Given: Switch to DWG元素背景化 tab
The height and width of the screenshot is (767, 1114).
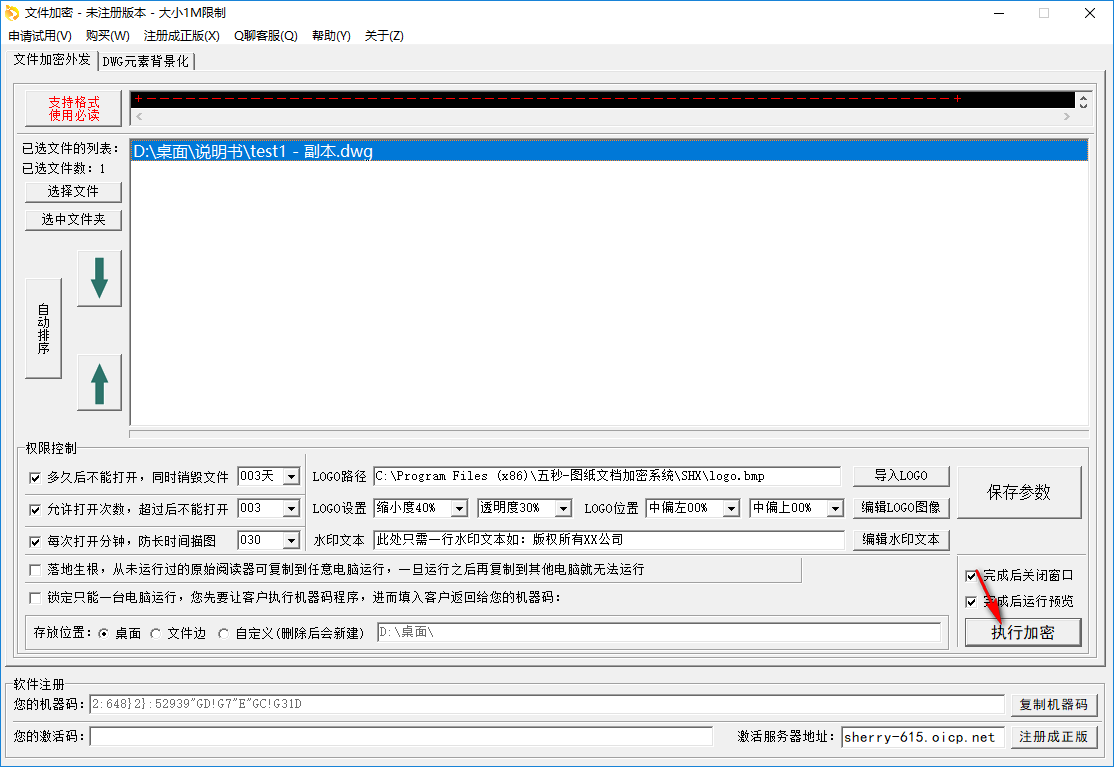Looking at the screenshot, I should tap(146, 61).
